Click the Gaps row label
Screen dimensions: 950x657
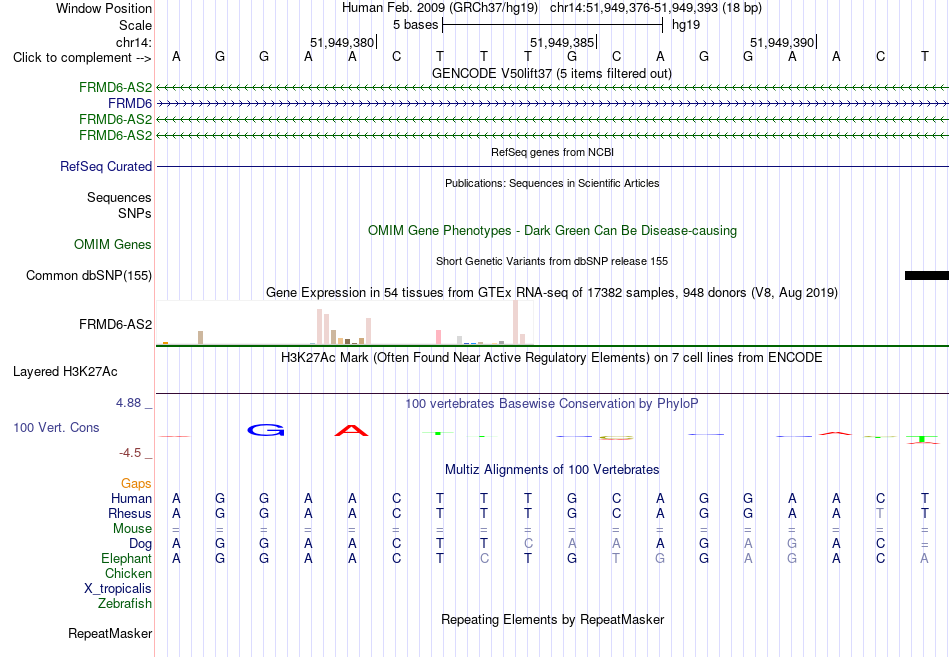[136, 483]
